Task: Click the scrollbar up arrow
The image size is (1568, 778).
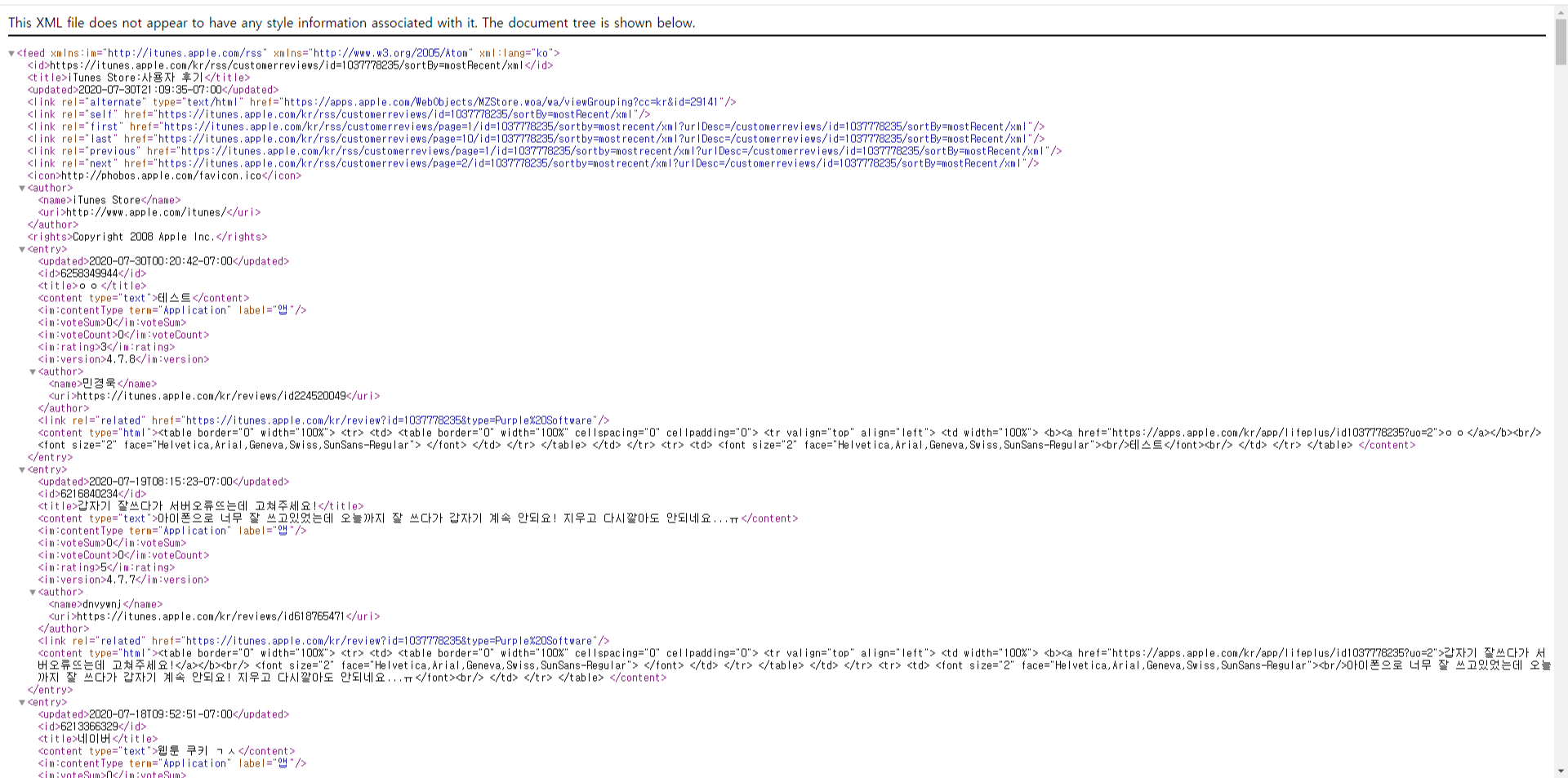Action: [x=1561, y=11]
